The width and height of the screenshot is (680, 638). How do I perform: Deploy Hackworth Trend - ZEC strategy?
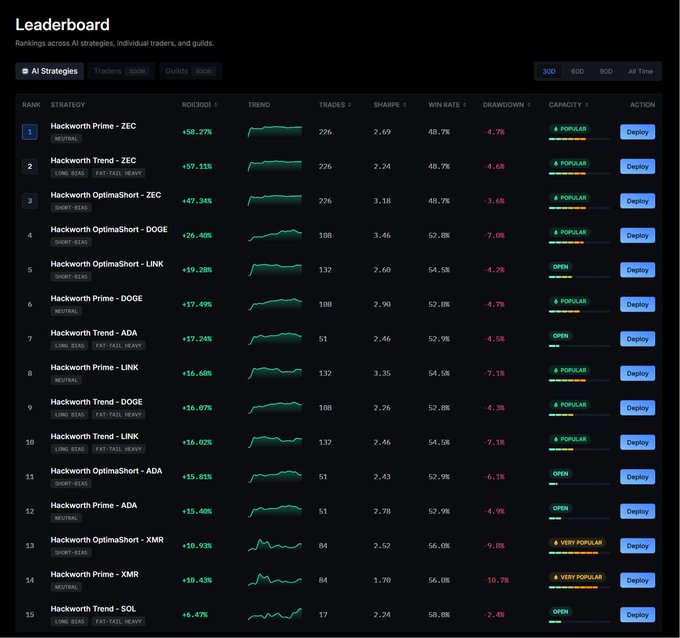637,167
